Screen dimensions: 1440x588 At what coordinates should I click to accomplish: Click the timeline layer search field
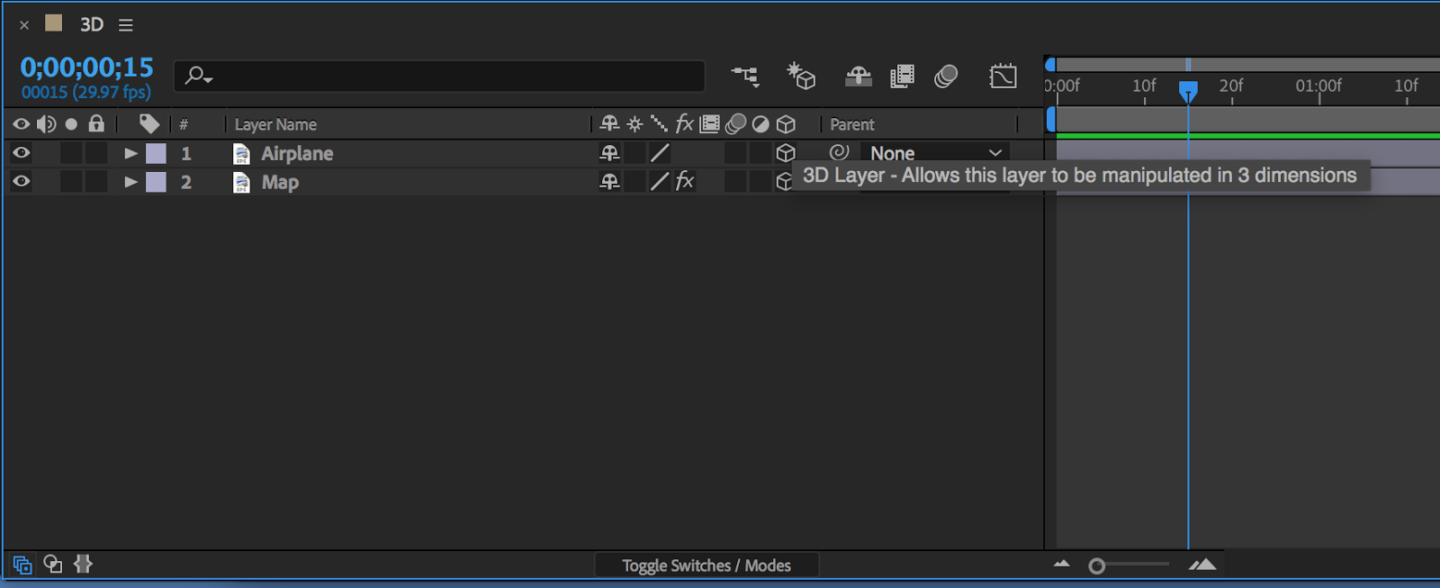[x=440, y=76]
